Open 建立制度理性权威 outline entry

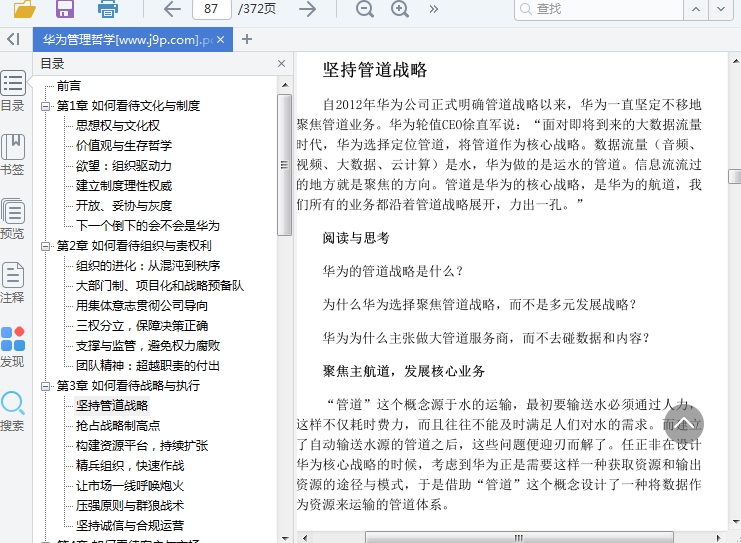(124, 186)
